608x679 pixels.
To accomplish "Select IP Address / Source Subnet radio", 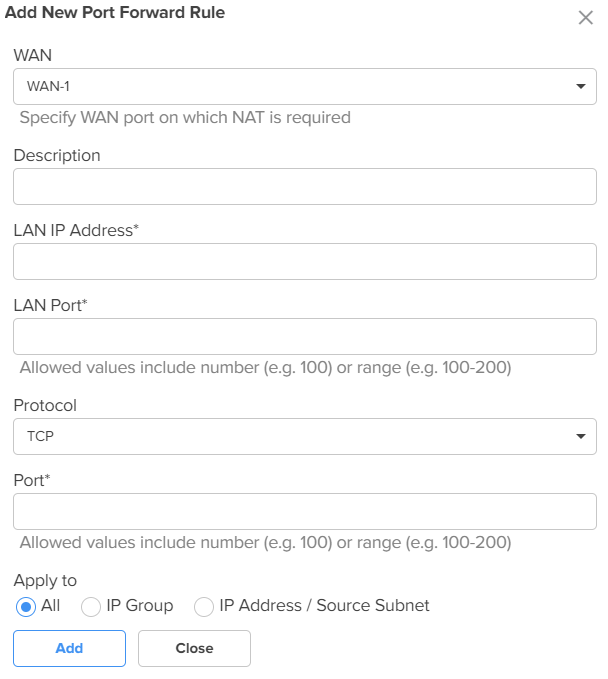I will [204, 606].
